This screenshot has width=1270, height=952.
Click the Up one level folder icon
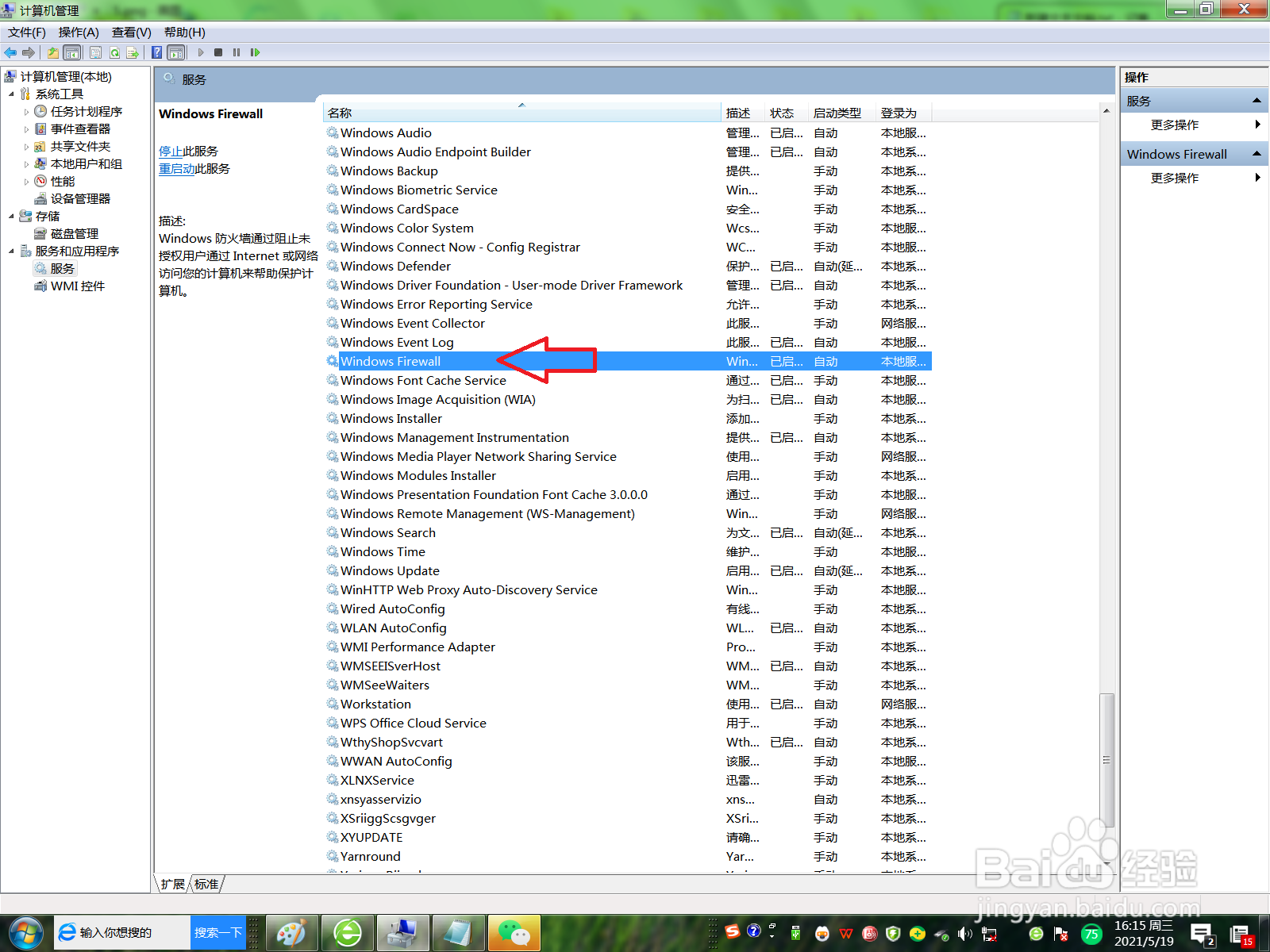click(x=52, y=52)
